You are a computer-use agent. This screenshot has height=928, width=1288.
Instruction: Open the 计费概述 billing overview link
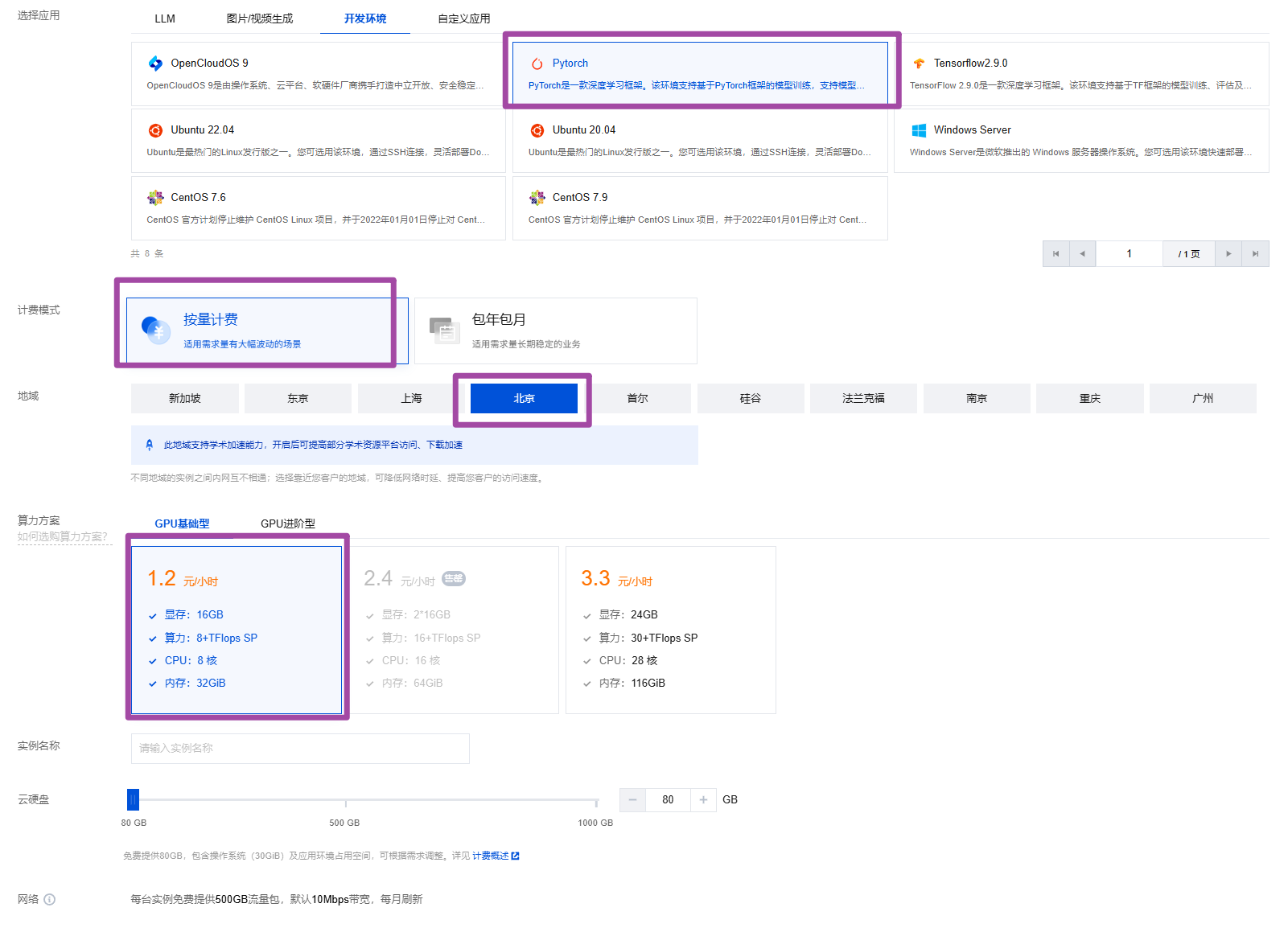pos(491,856)
